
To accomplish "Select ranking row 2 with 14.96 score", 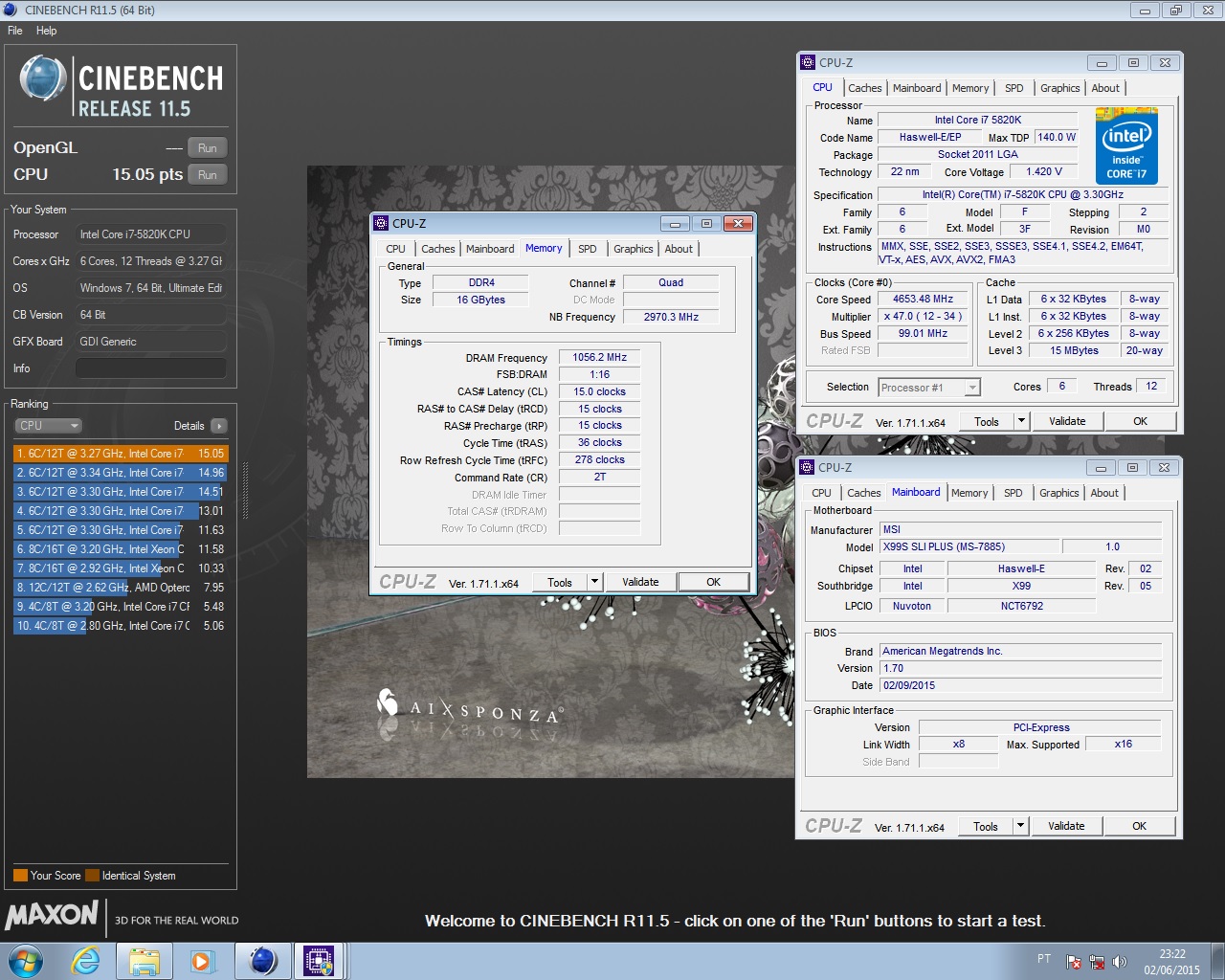I will [x=121, y=473].
